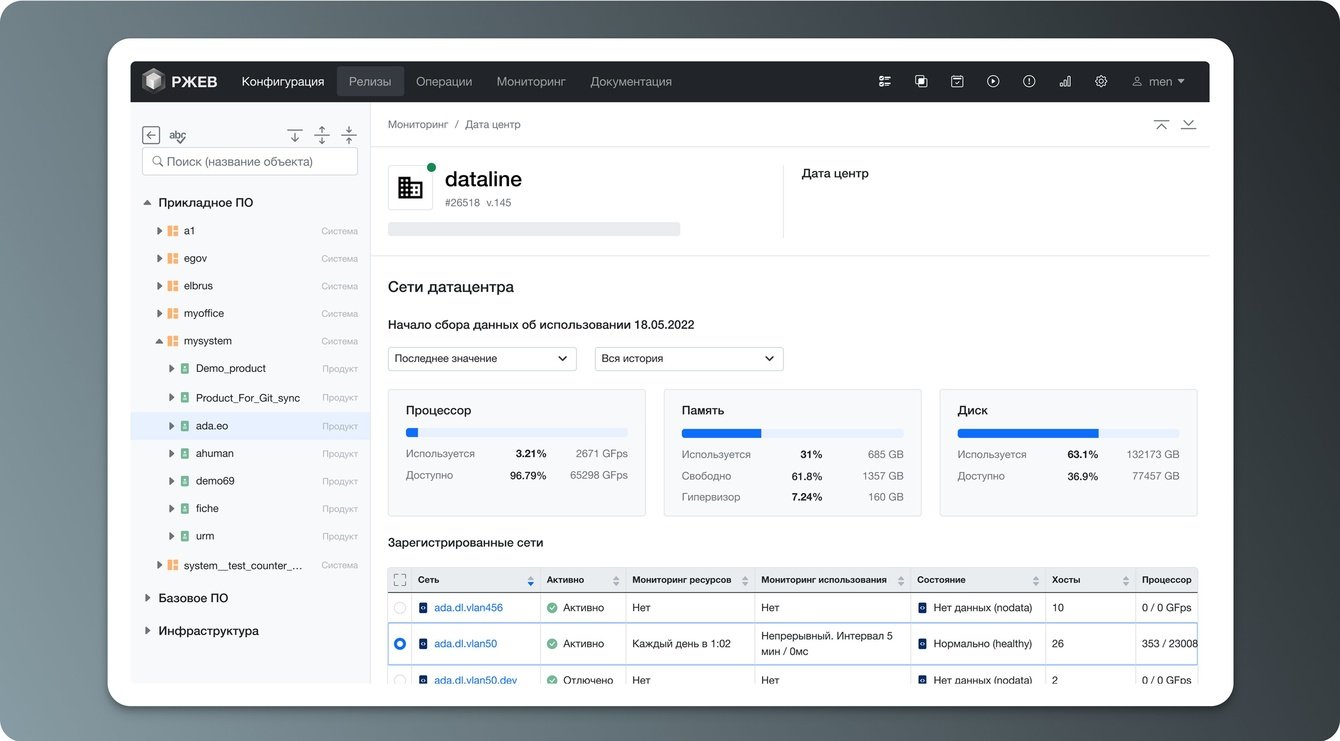Select the radio button for ada.dl.vlan456
The image size is (1340, 741).
[x=400, y=608]
